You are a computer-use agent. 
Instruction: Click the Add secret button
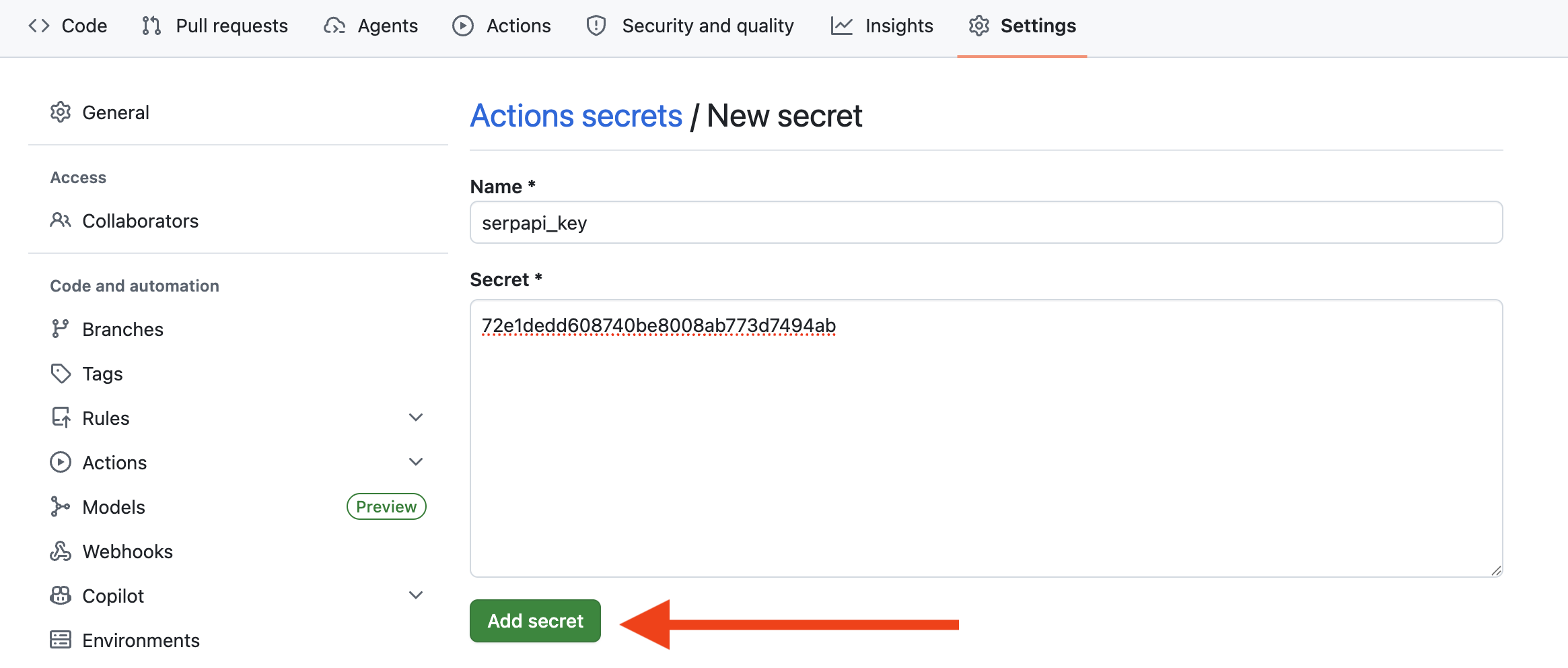[x=535, y=620]
